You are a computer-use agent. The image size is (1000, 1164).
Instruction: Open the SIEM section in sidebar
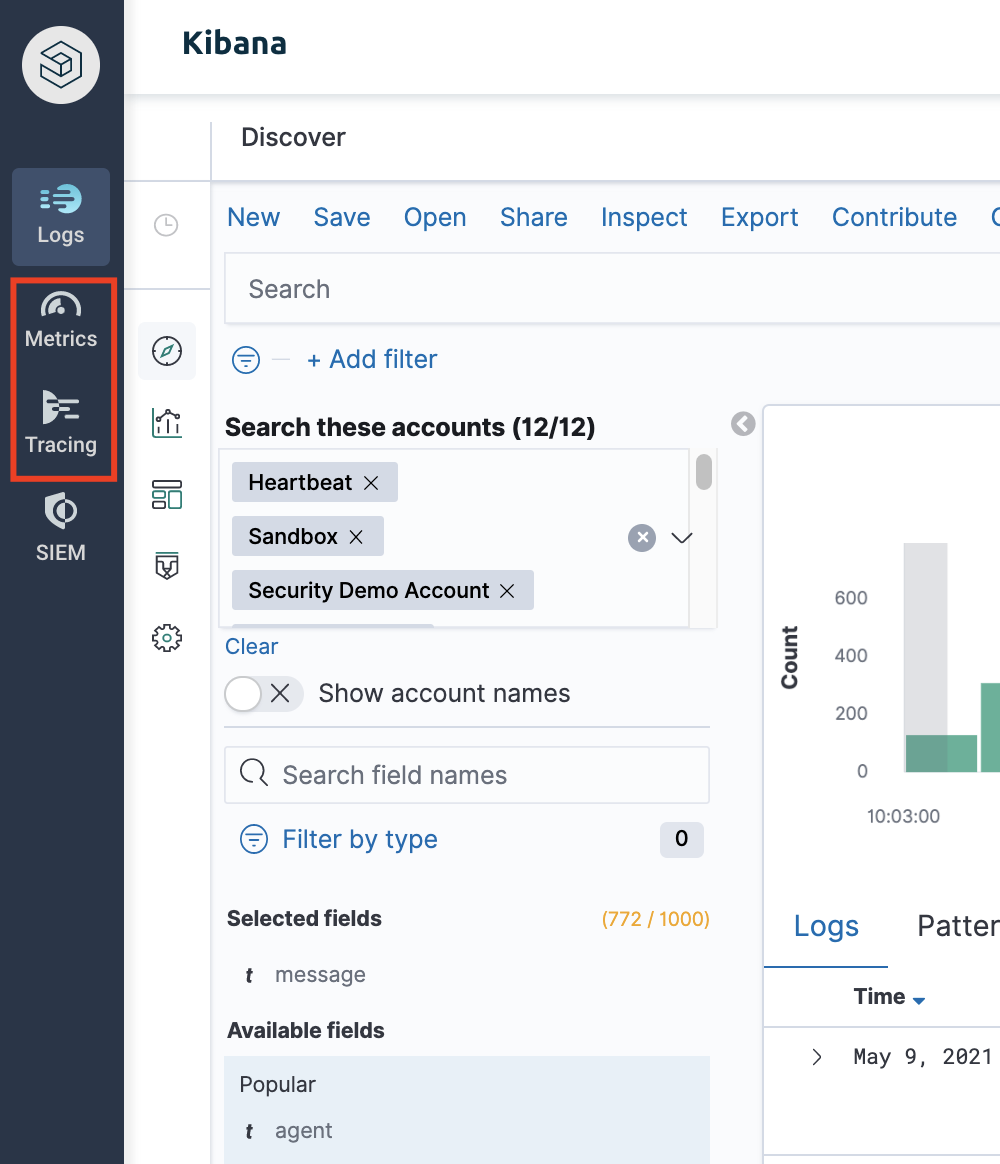[61, 528]
